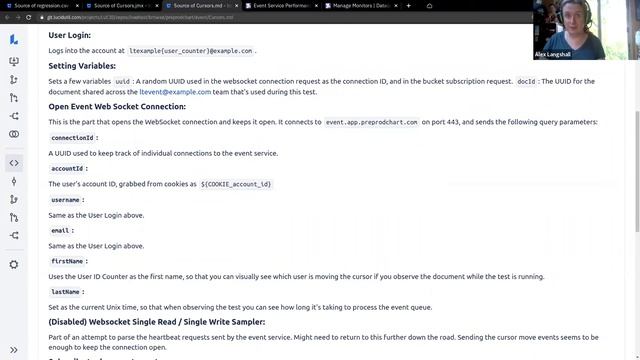Open the Branches sidebar icon
The height and width of the screenshot is (360, 640).
(14, 199)
